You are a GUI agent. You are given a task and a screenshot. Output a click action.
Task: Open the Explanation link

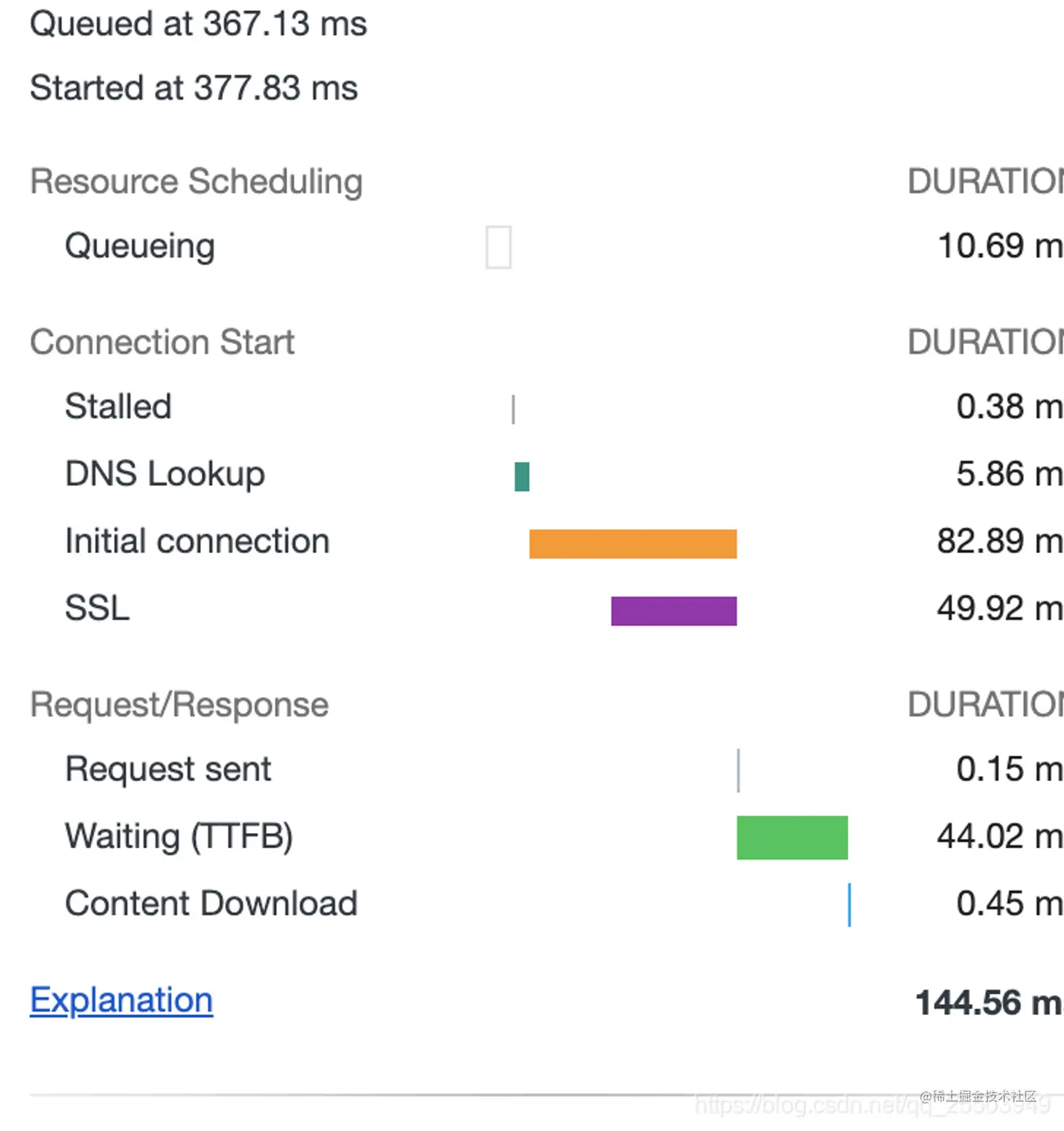[122, 1000]
